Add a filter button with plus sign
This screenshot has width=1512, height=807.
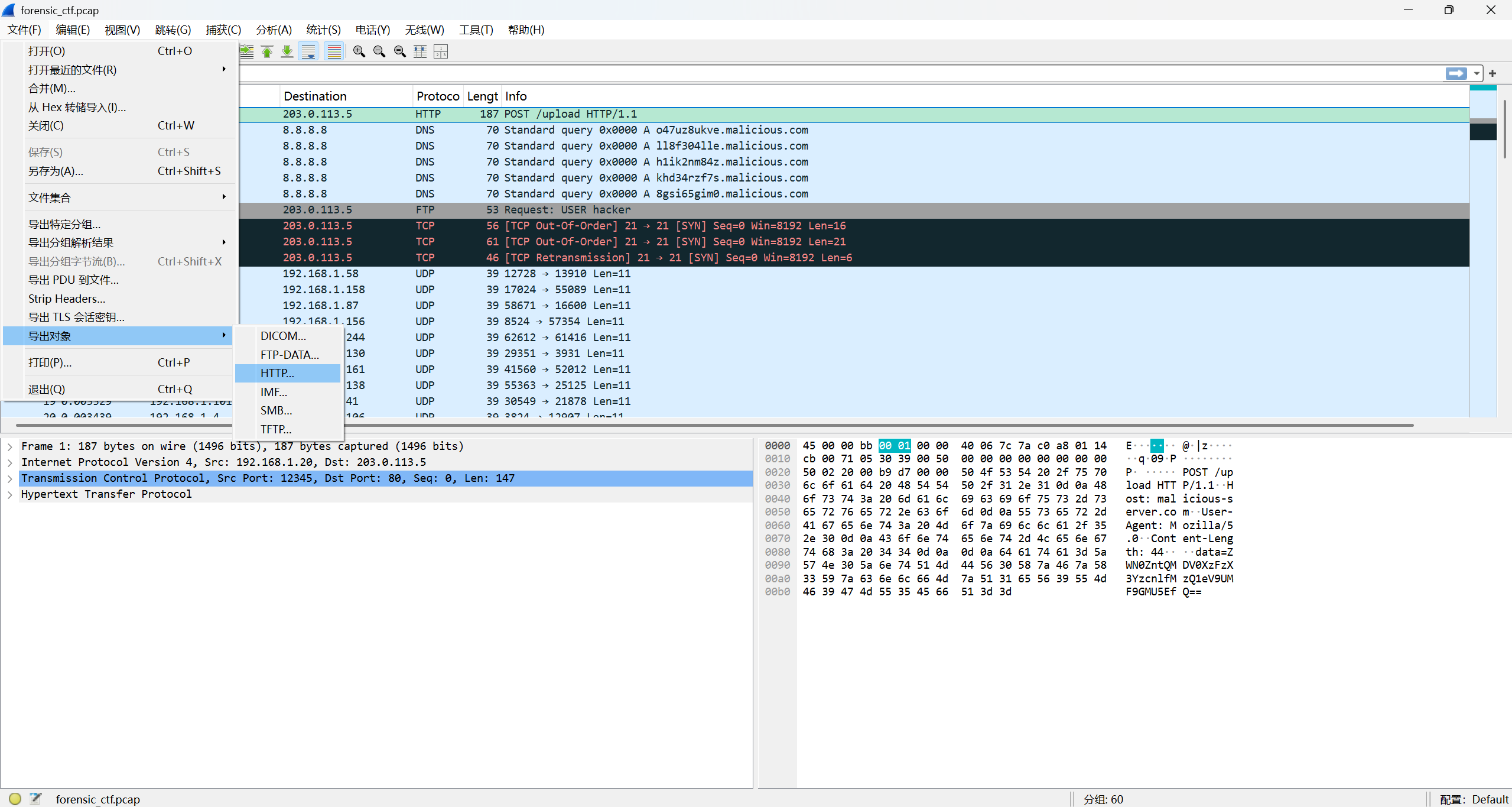coord(1493,73)
